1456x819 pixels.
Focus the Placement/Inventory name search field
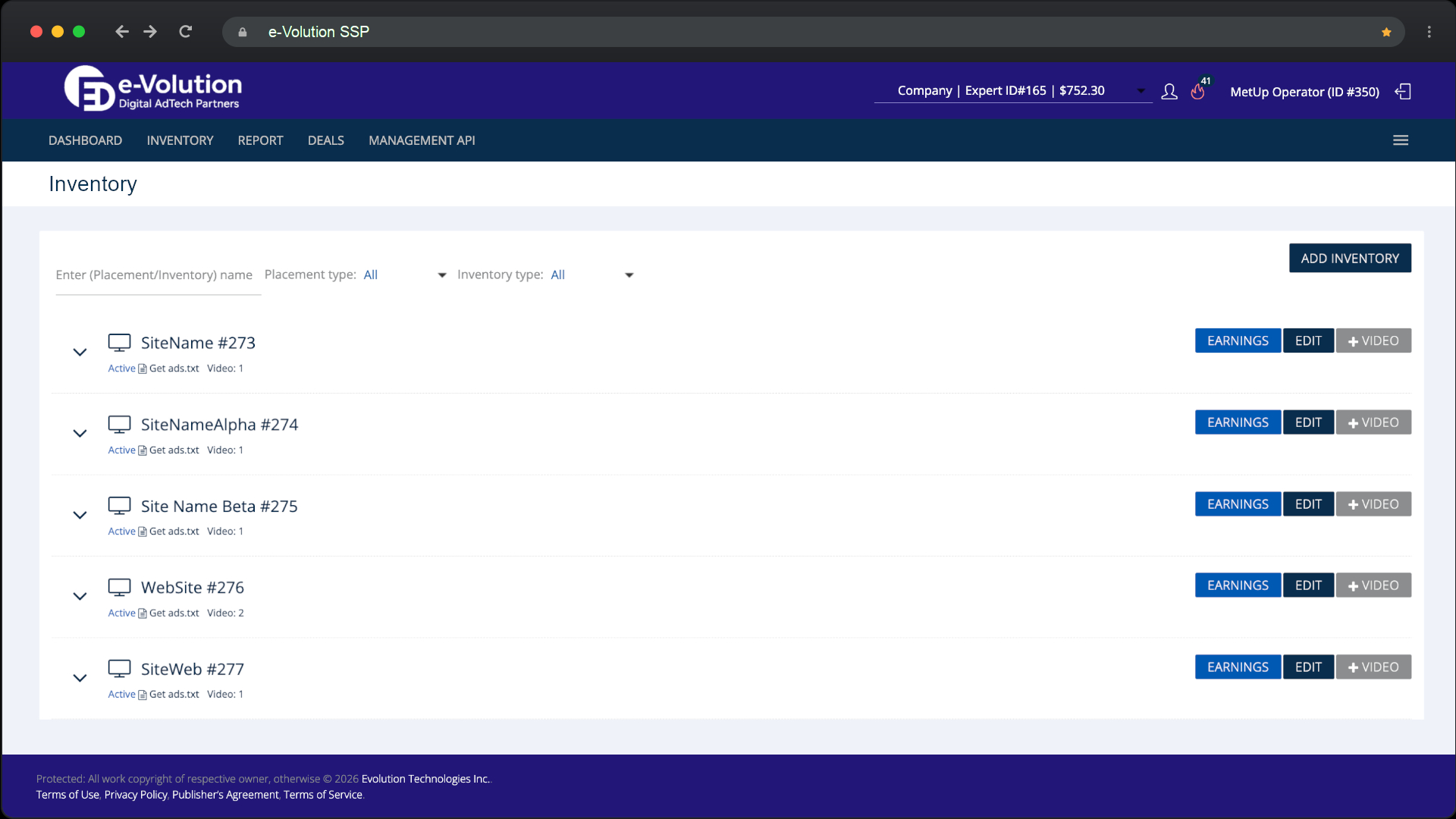click(158, 275)
